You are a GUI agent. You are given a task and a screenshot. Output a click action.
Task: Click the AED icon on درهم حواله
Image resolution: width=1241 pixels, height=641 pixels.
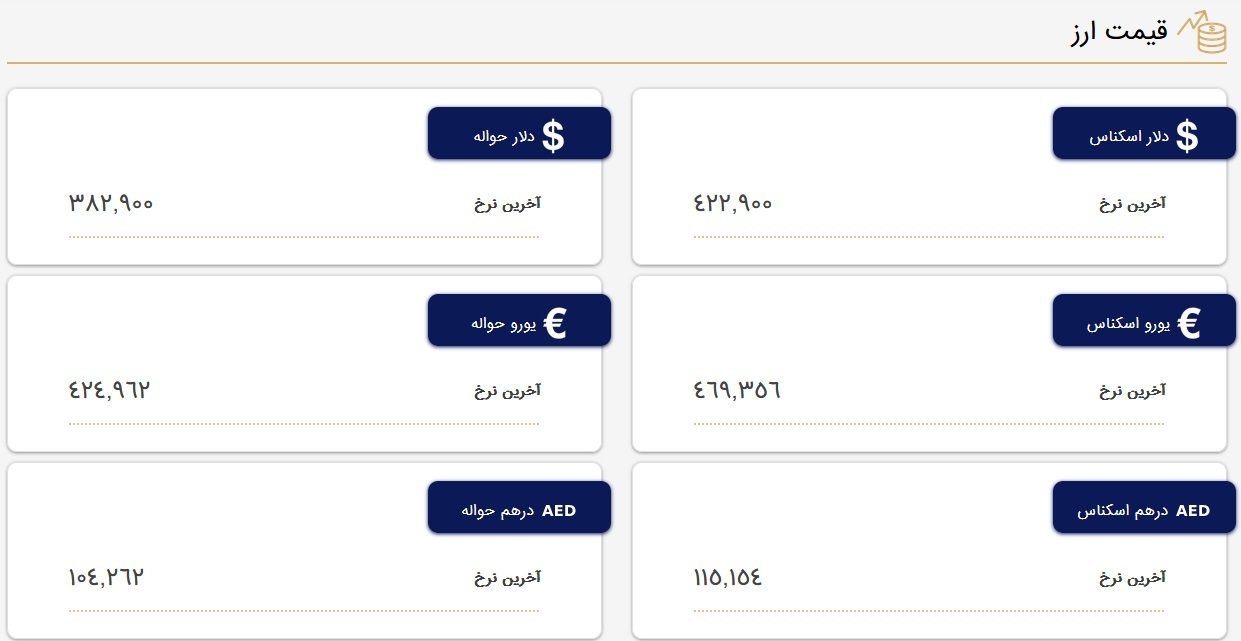pyautogui.click(x=559, y=511)
